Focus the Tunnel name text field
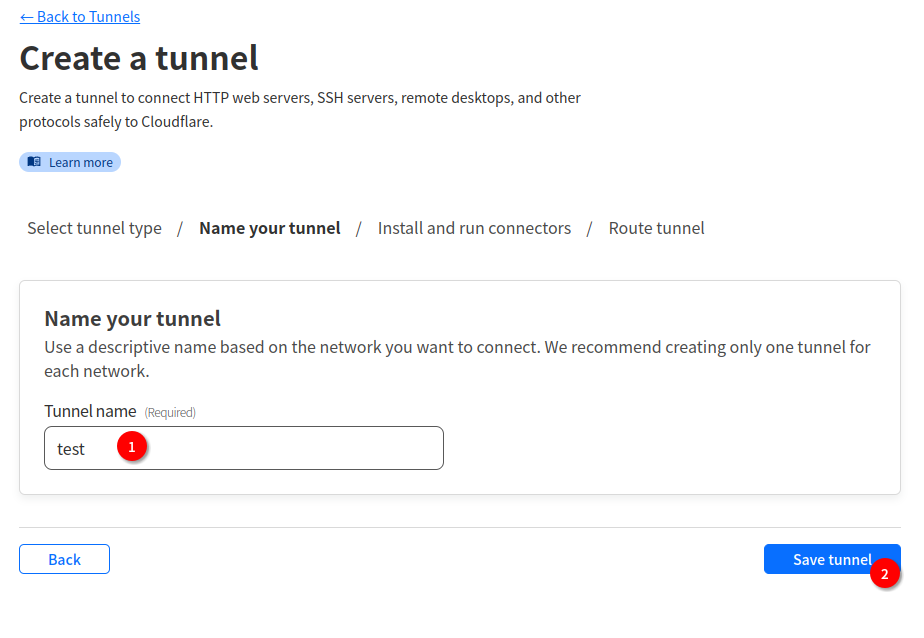 [x=280, y=449]
